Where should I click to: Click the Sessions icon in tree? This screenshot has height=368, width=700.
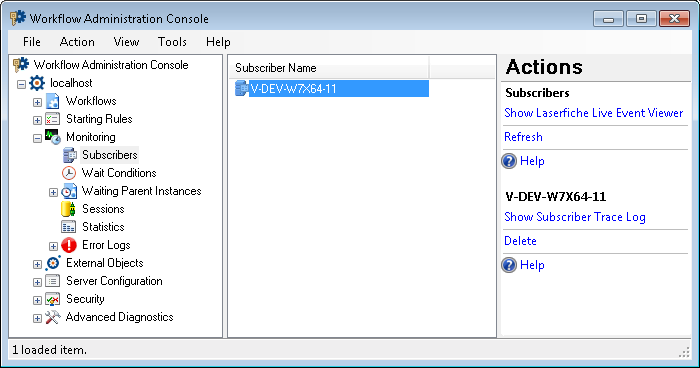[x=68, y=209]
